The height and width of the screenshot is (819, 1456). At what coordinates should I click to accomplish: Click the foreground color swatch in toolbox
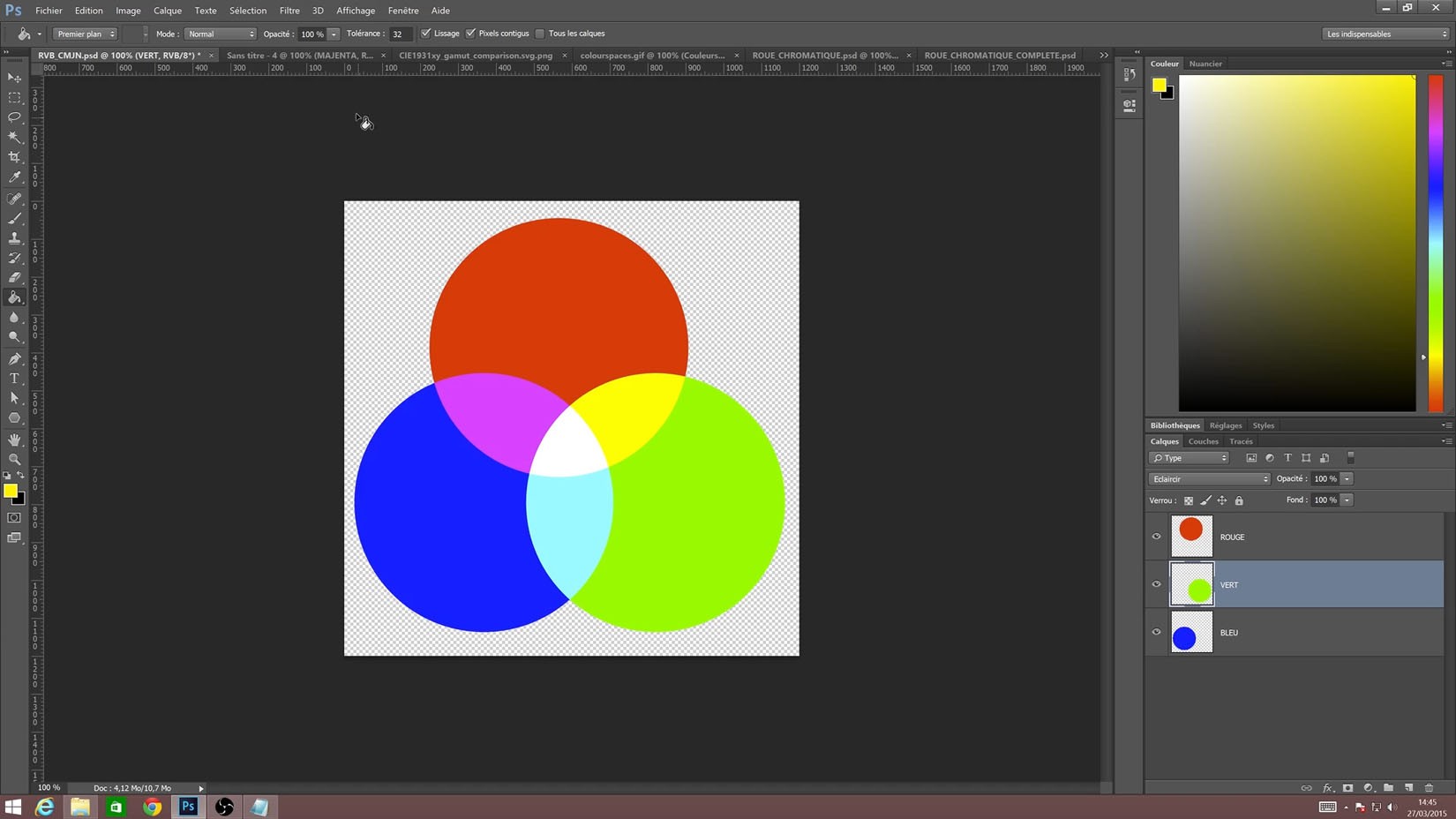point(10,491)
